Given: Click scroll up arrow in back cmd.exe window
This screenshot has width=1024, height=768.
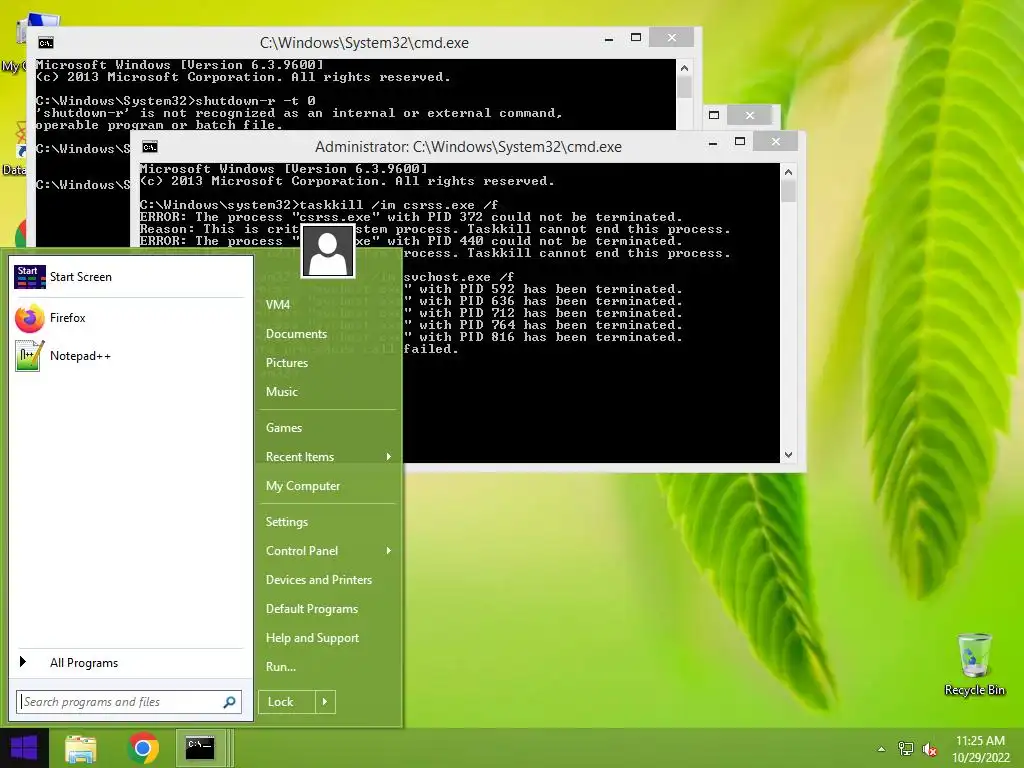Looking at the screenshot, I should (x=684, y=68).
